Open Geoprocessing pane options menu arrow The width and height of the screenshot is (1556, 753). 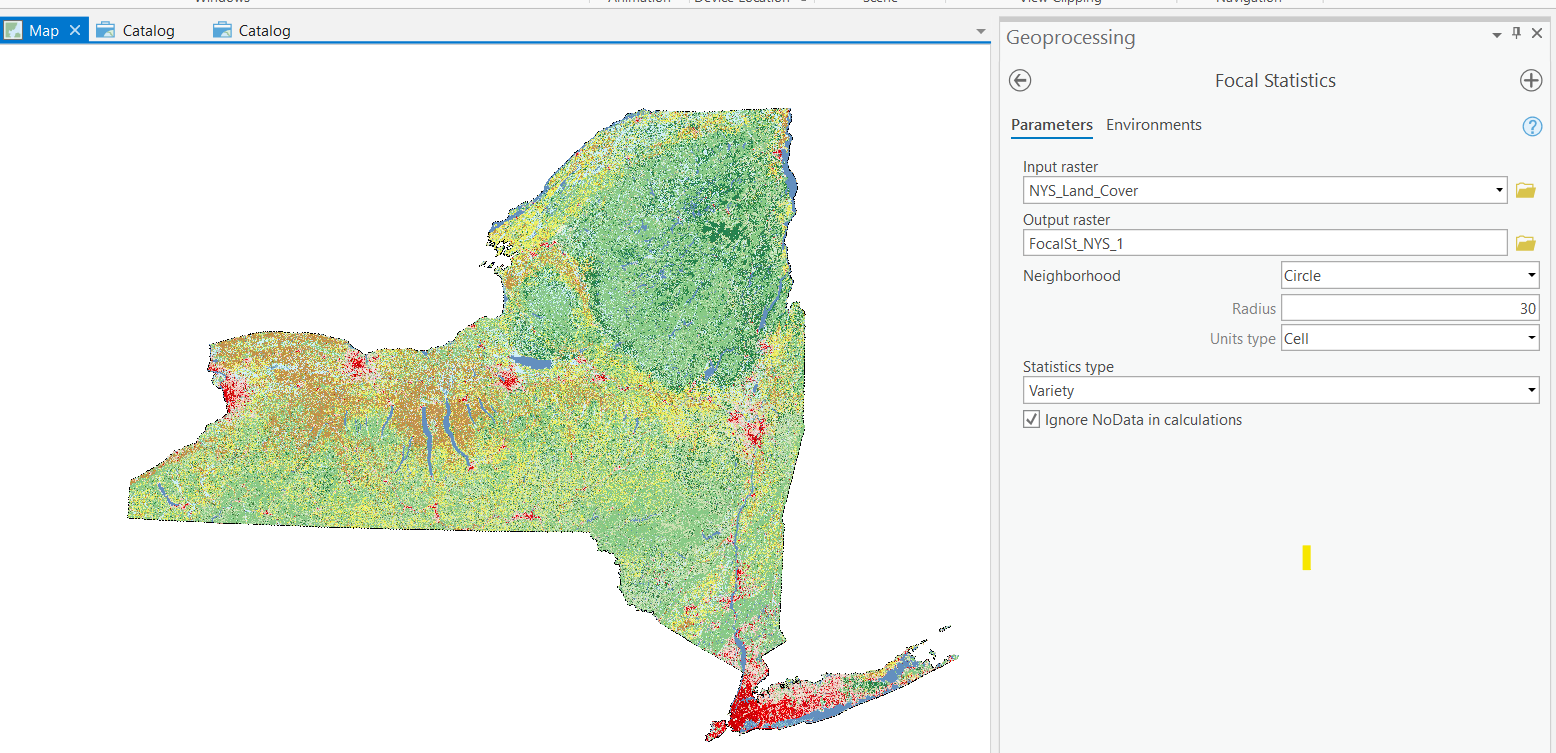1497,35
